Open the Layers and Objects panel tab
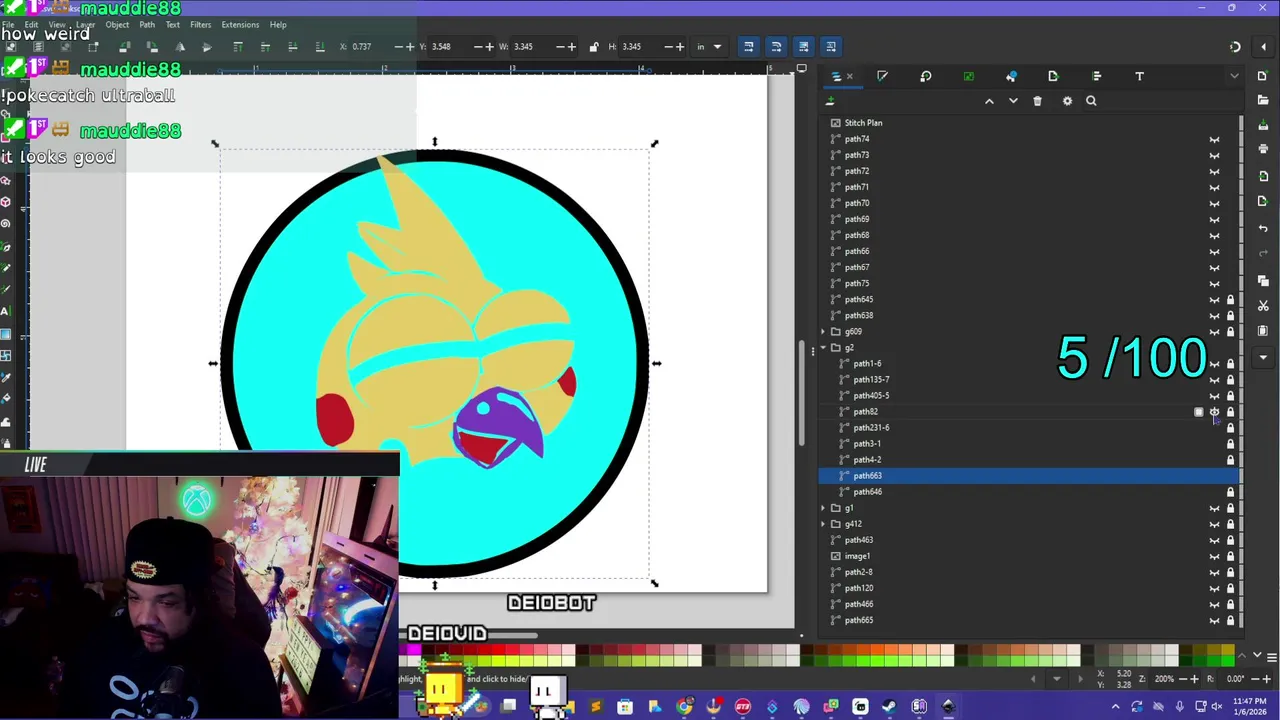1280x720 pixels. click(836, 76)
